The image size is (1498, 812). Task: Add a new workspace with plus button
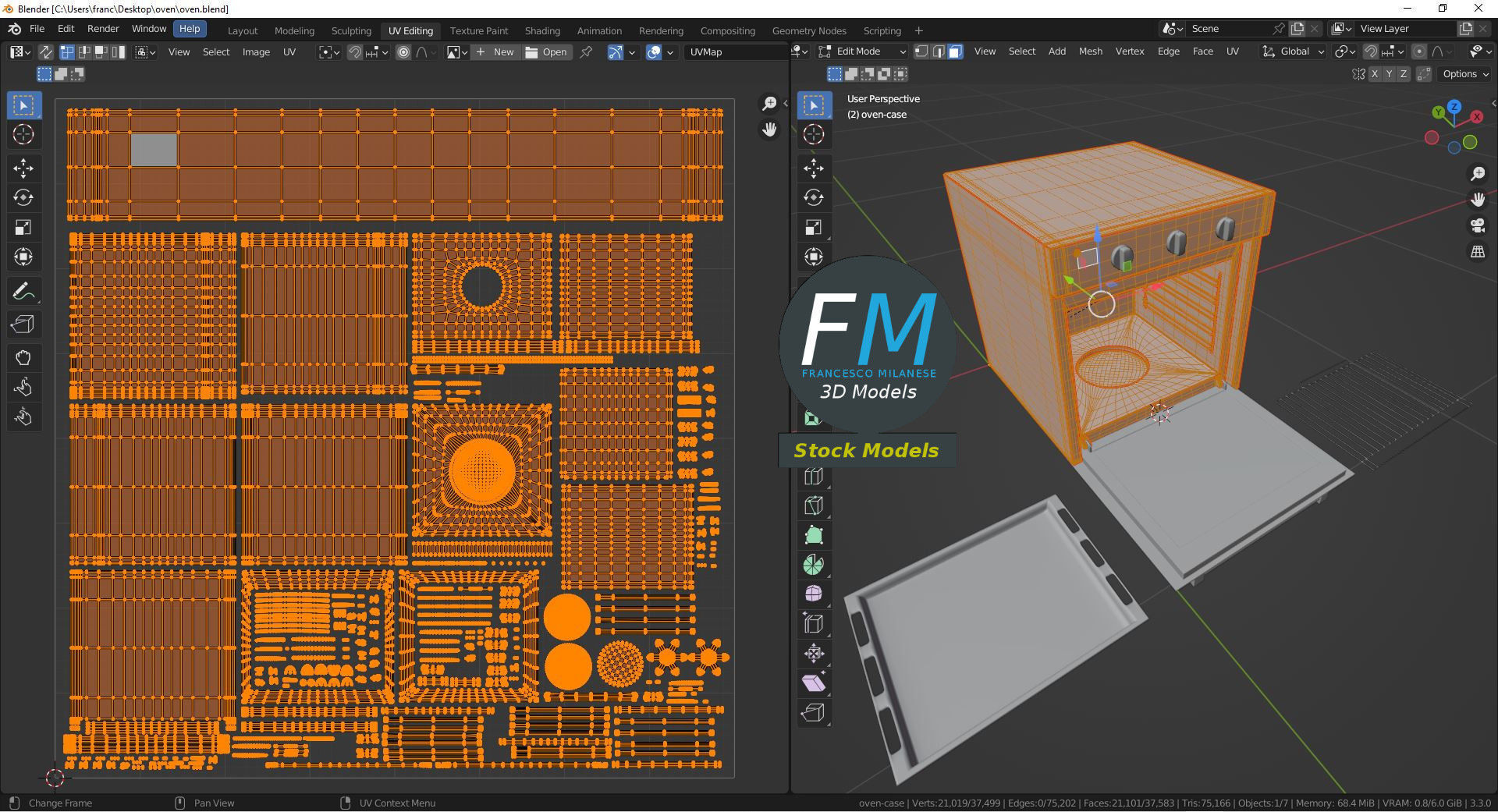click(x=919, y=30)
